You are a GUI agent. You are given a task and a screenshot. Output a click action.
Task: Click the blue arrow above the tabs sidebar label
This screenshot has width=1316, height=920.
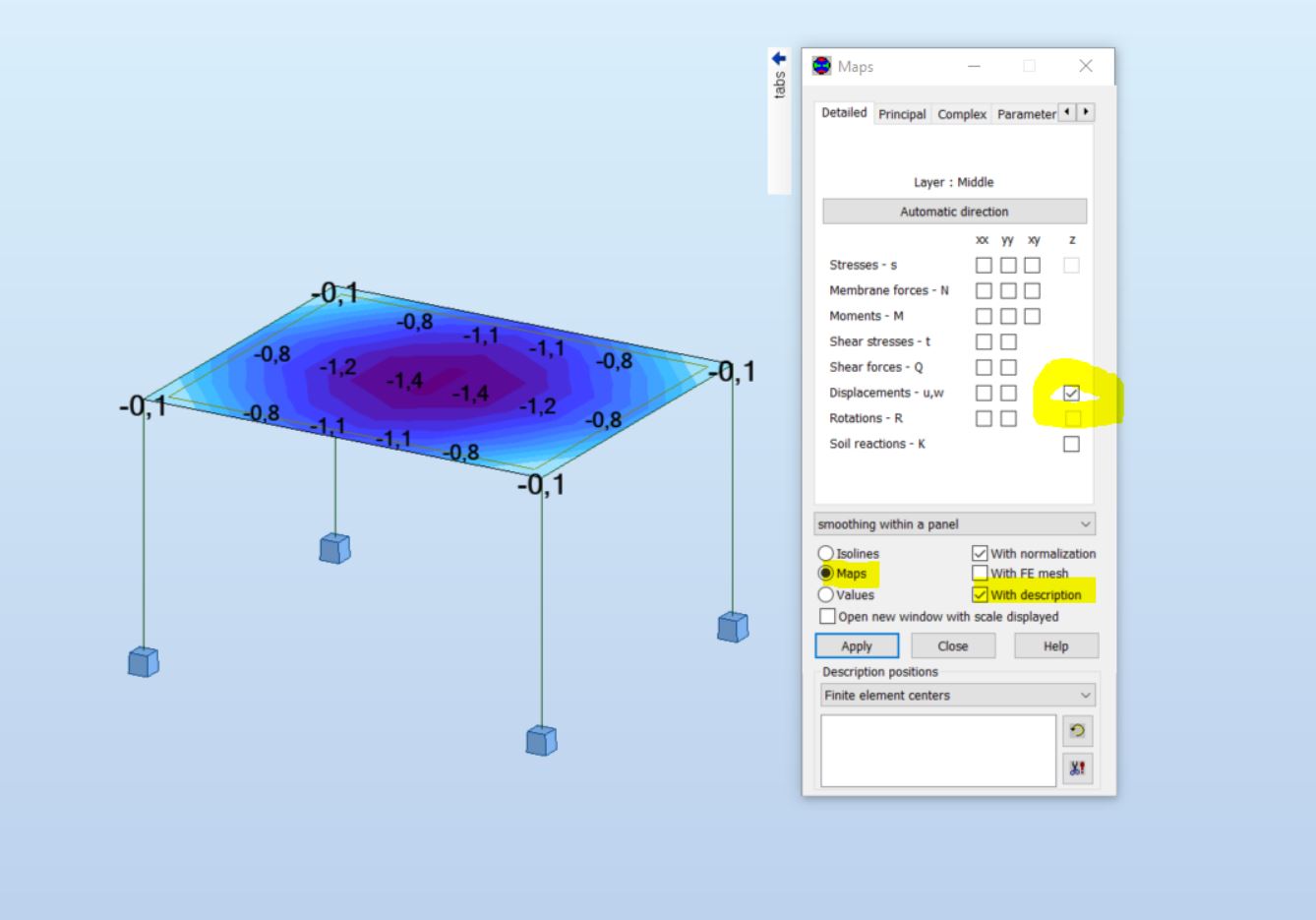778,61
